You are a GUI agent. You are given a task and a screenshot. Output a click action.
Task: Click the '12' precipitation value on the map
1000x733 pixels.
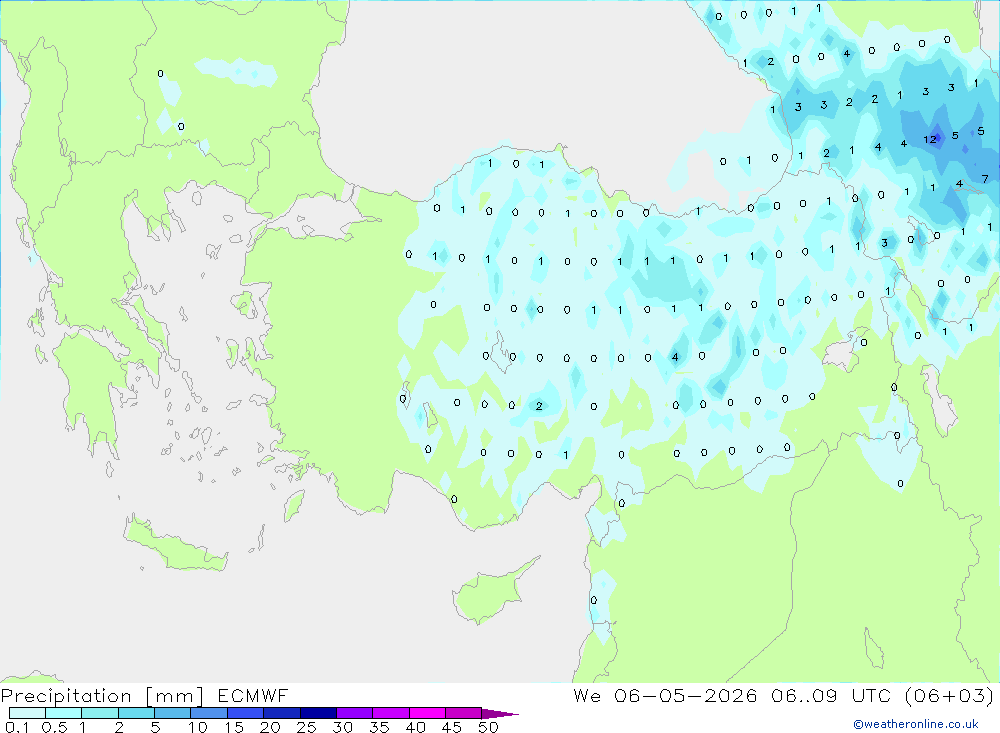(x=930, y=140)
